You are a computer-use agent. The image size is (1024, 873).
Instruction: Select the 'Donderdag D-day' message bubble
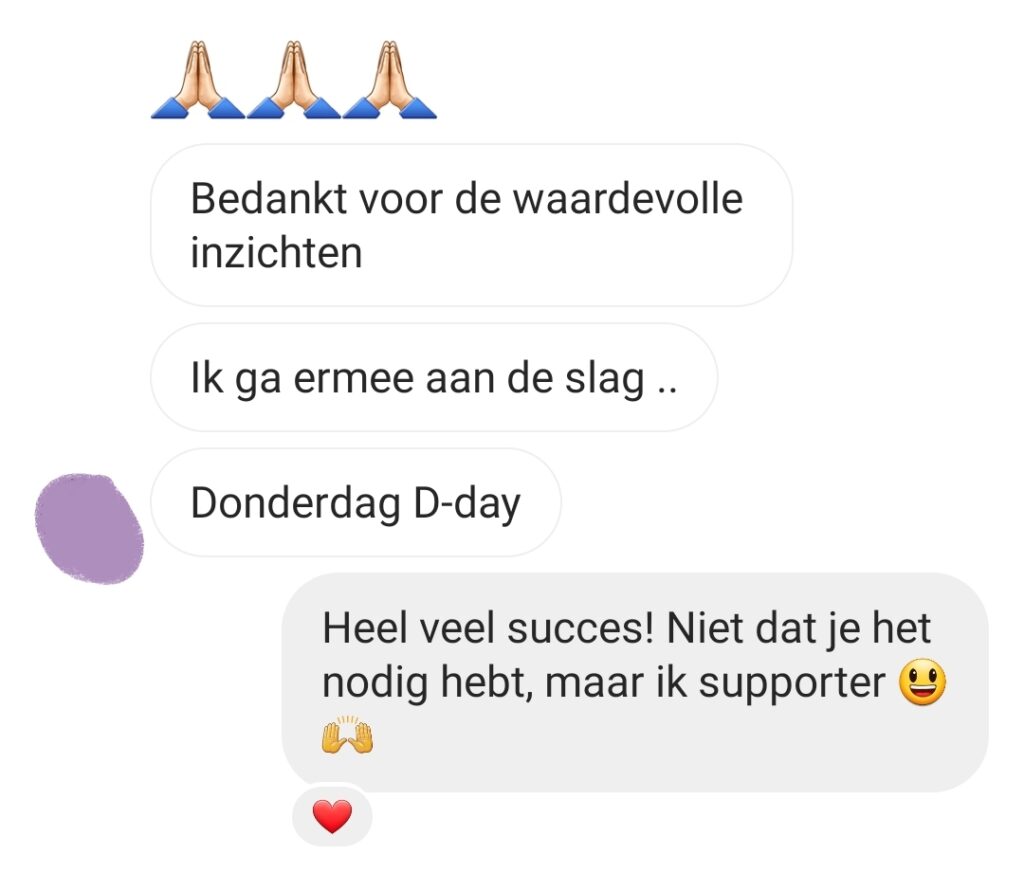pos(356,502)
